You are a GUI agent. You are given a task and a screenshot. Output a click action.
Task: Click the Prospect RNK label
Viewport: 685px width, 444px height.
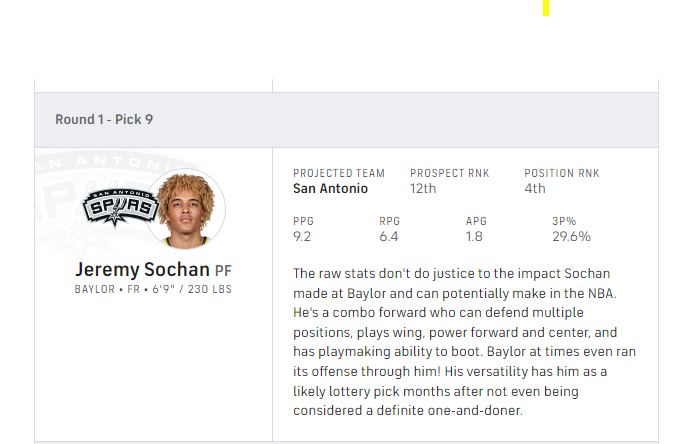(451, 173)
